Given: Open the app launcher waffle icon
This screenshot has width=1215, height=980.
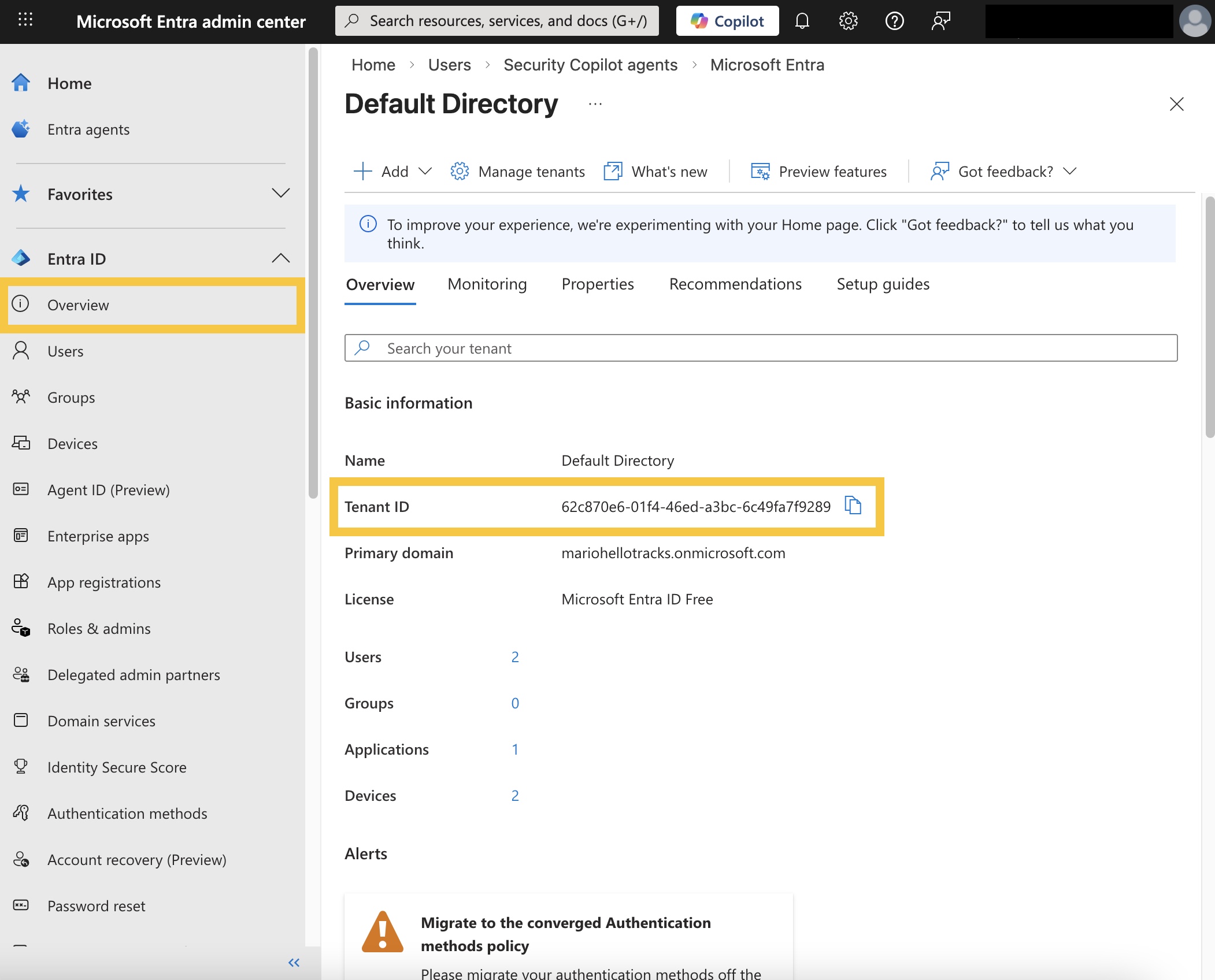Looking at the screenshot, I should (25, 20).
